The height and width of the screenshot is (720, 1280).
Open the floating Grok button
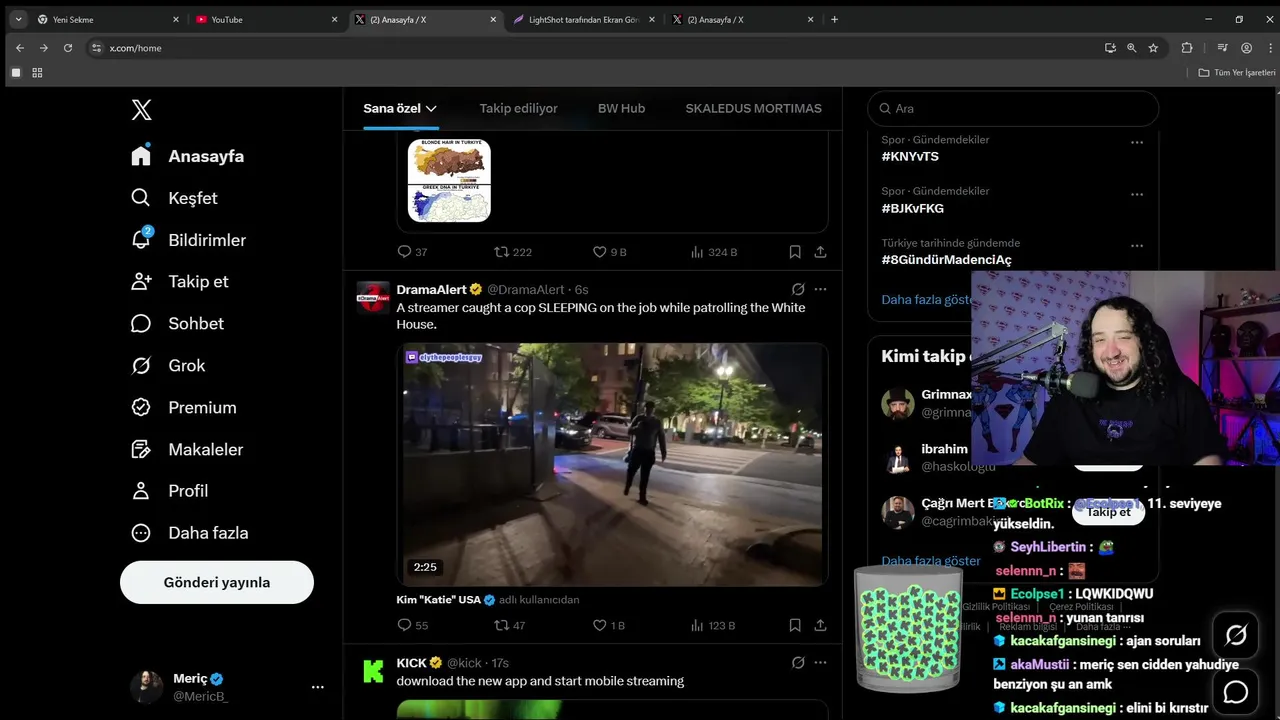pos(1236,635)
